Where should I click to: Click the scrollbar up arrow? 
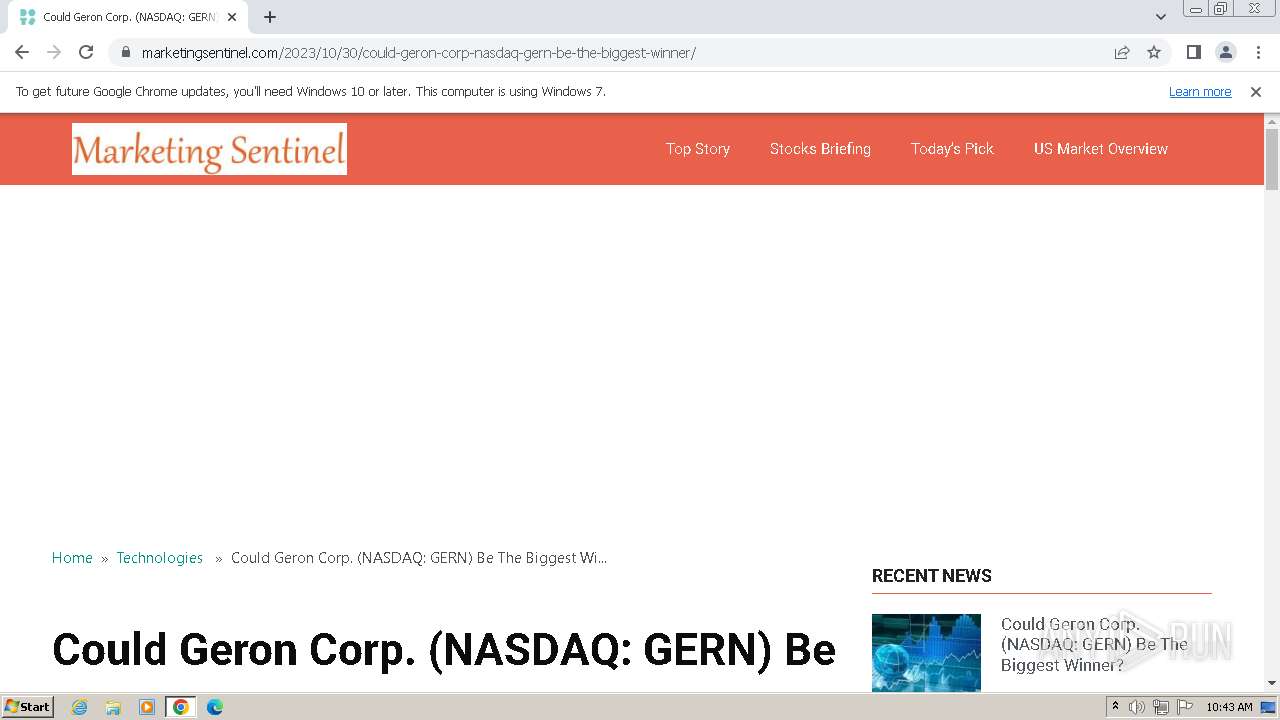tap(1272, 121)
